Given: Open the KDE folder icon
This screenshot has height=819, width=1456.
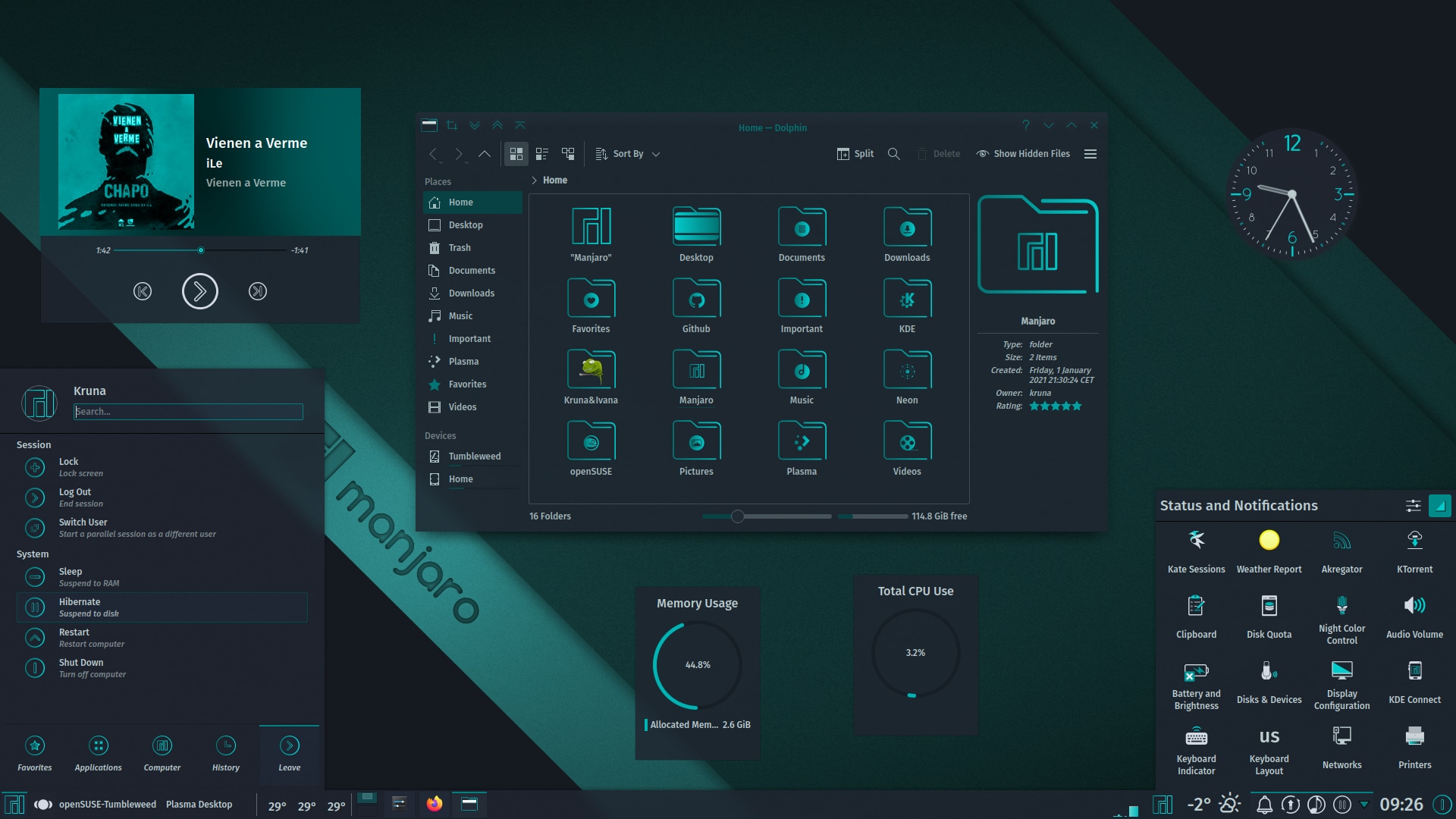Looking at the screenshot, I should coord(907,306).
